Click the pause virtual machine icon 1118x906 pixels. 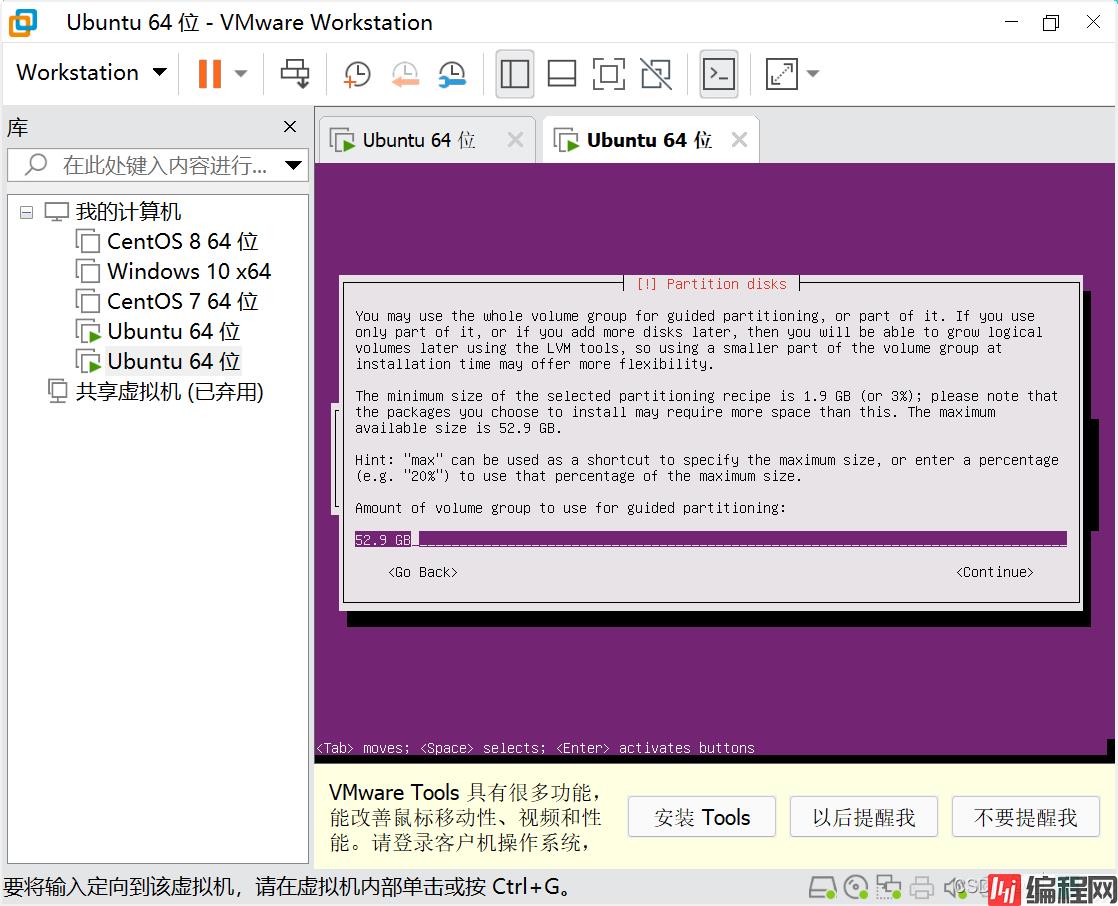(209, 73)
